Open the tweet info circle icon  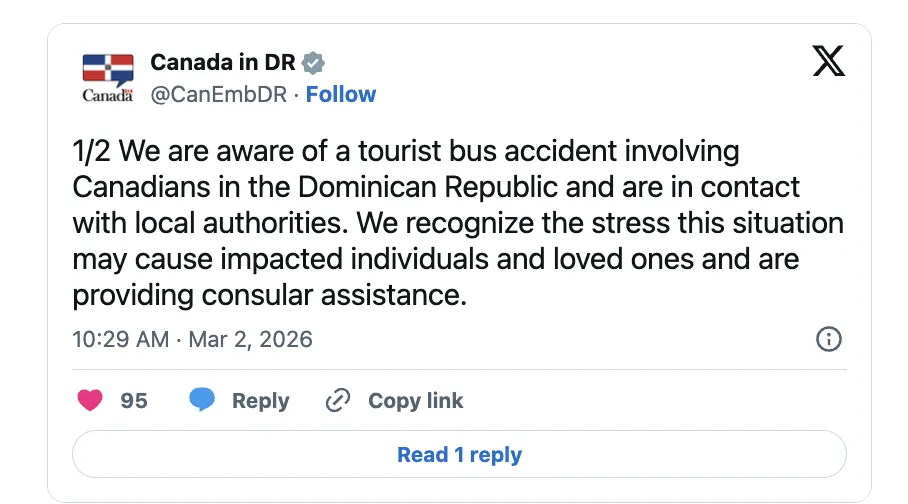(x=829, y=339)
